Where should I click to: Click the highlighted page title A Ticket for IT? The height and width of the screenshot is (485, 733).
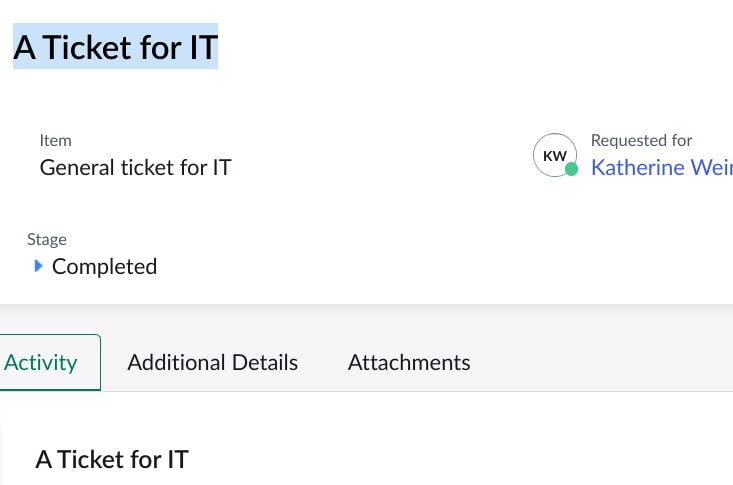pos(115,47)
